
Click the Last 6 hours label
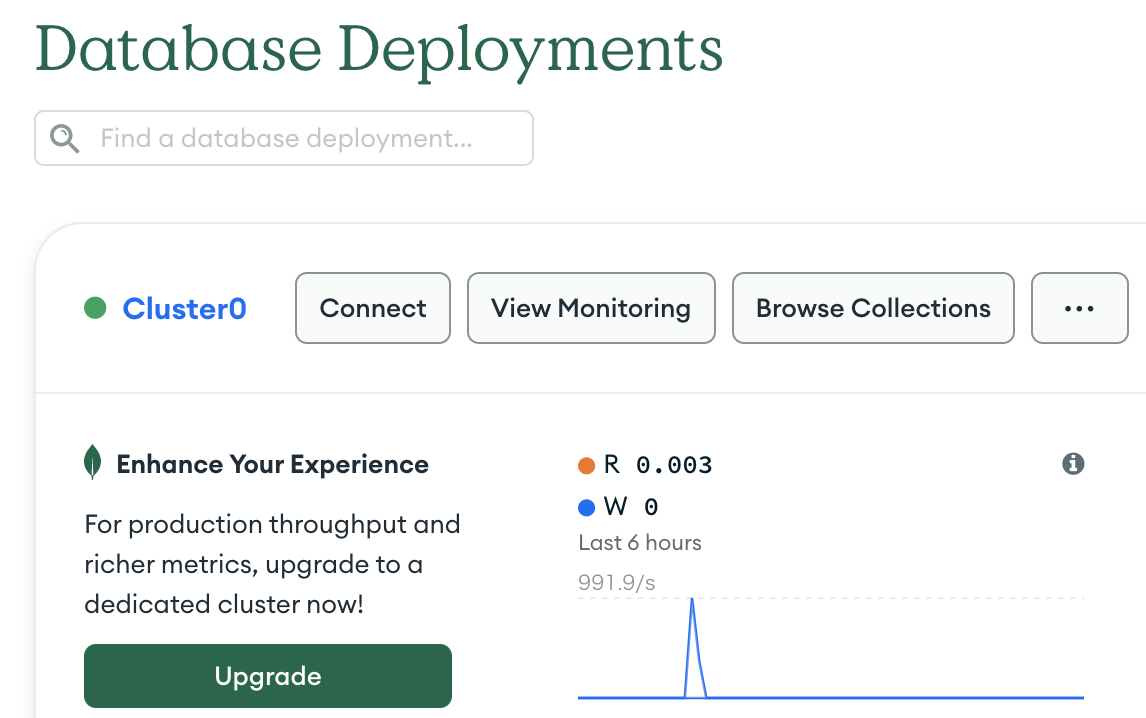tap(640, 543)
